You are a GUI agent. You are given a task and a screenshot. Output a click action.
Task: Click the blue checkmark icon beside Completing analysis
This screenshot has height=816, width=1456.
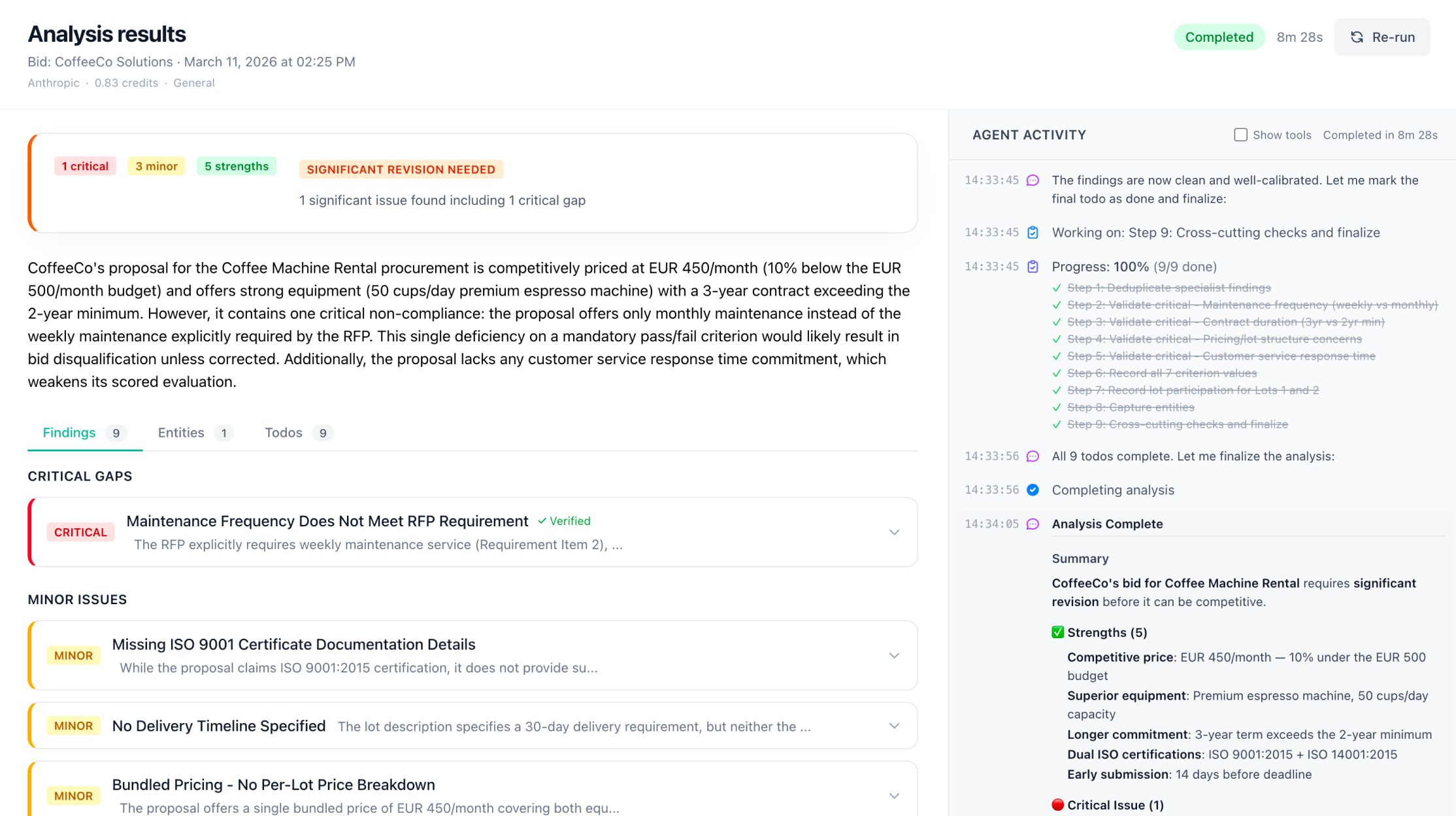pyautogui.click(x=1033, y=490)
